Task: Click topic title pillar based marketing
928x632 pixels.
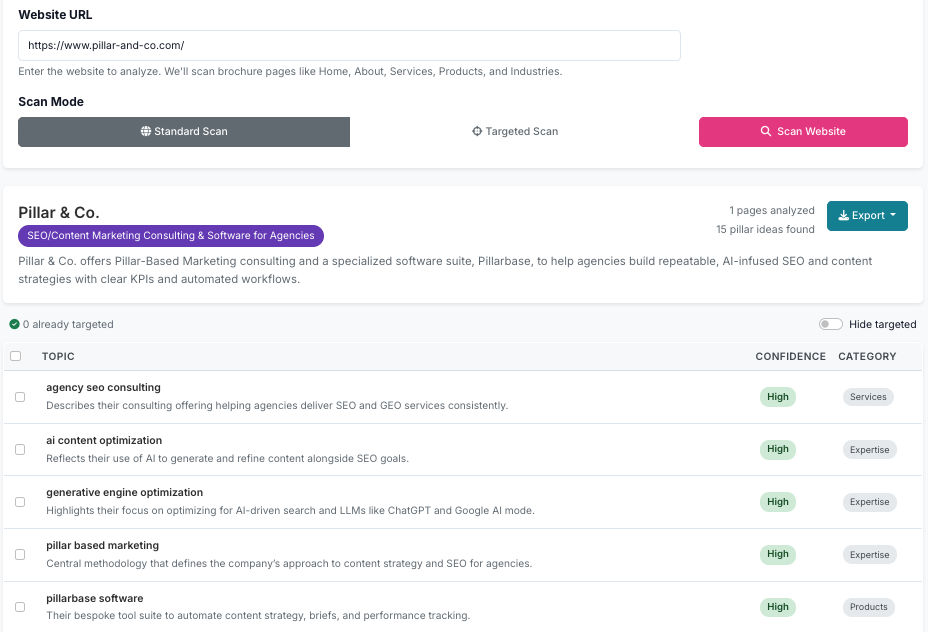Action: [102, 546]
